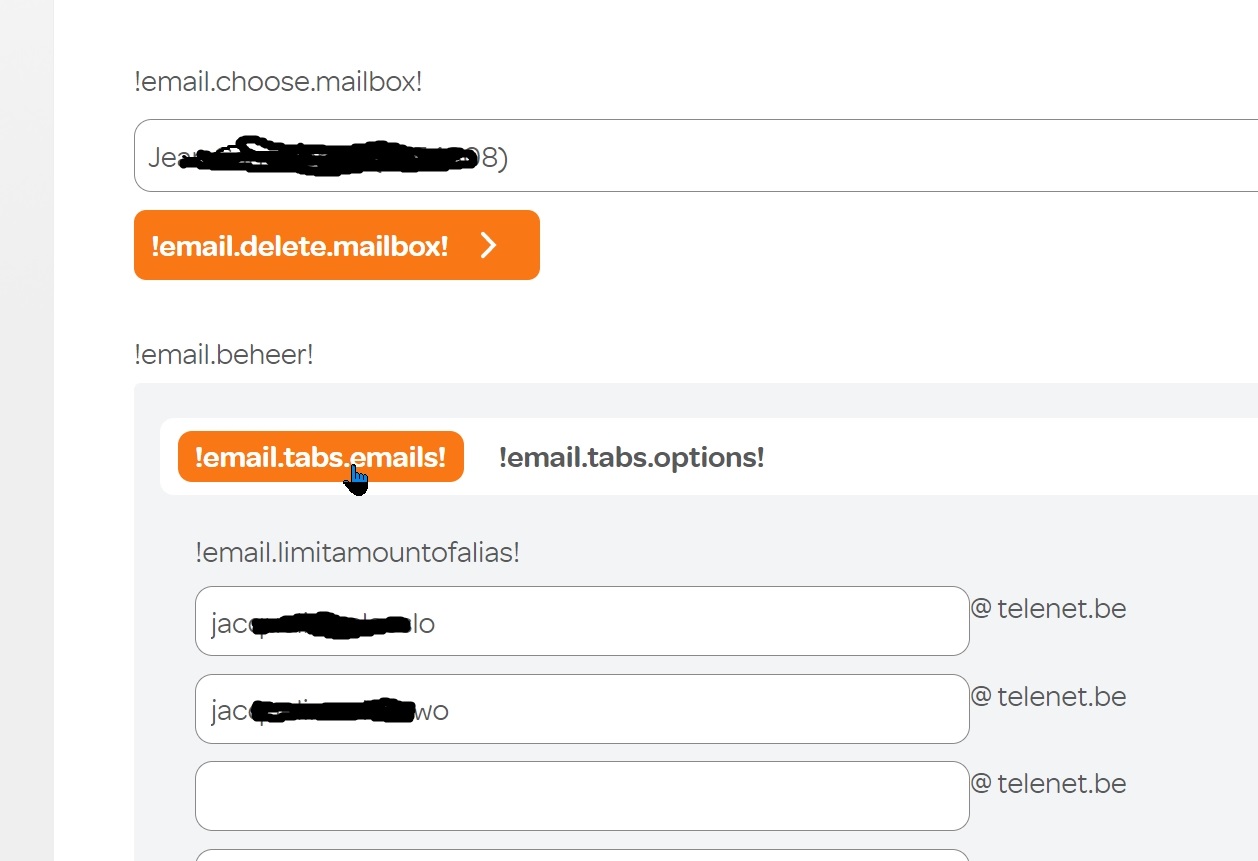The image size is (1258, 861).
Task: Click the partially visible alias field at bottom
Action: pyautogui.click(x=582, y=855)
